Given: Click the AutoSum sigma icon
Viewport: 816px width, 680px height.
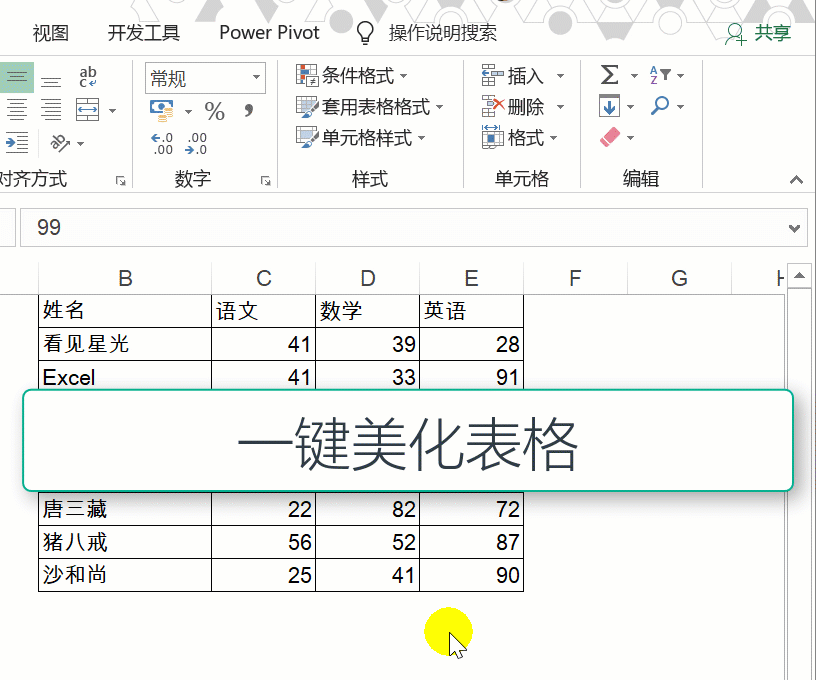Looking at the screenshot, I should point(609,75).
